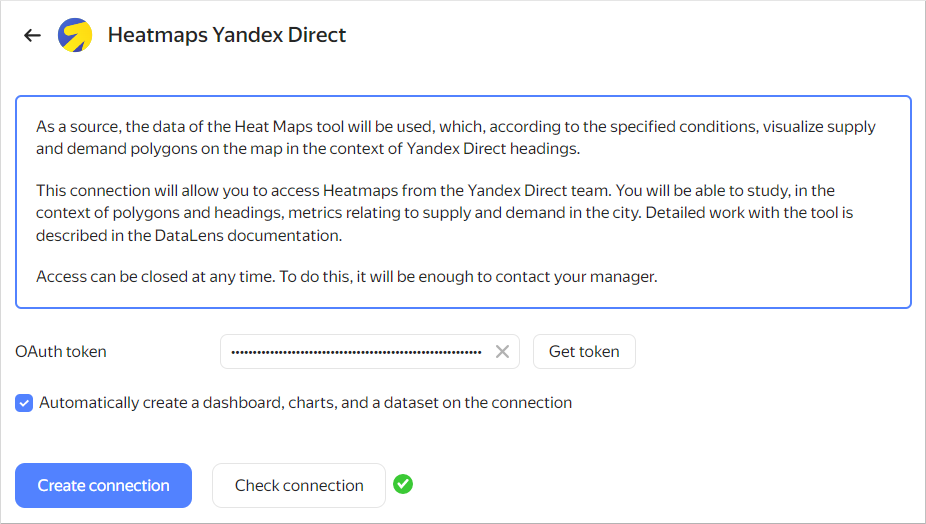Screen dimensions: 926x524
Task: Click the 'Access can be closed' sentence
Action: [346, 277]
